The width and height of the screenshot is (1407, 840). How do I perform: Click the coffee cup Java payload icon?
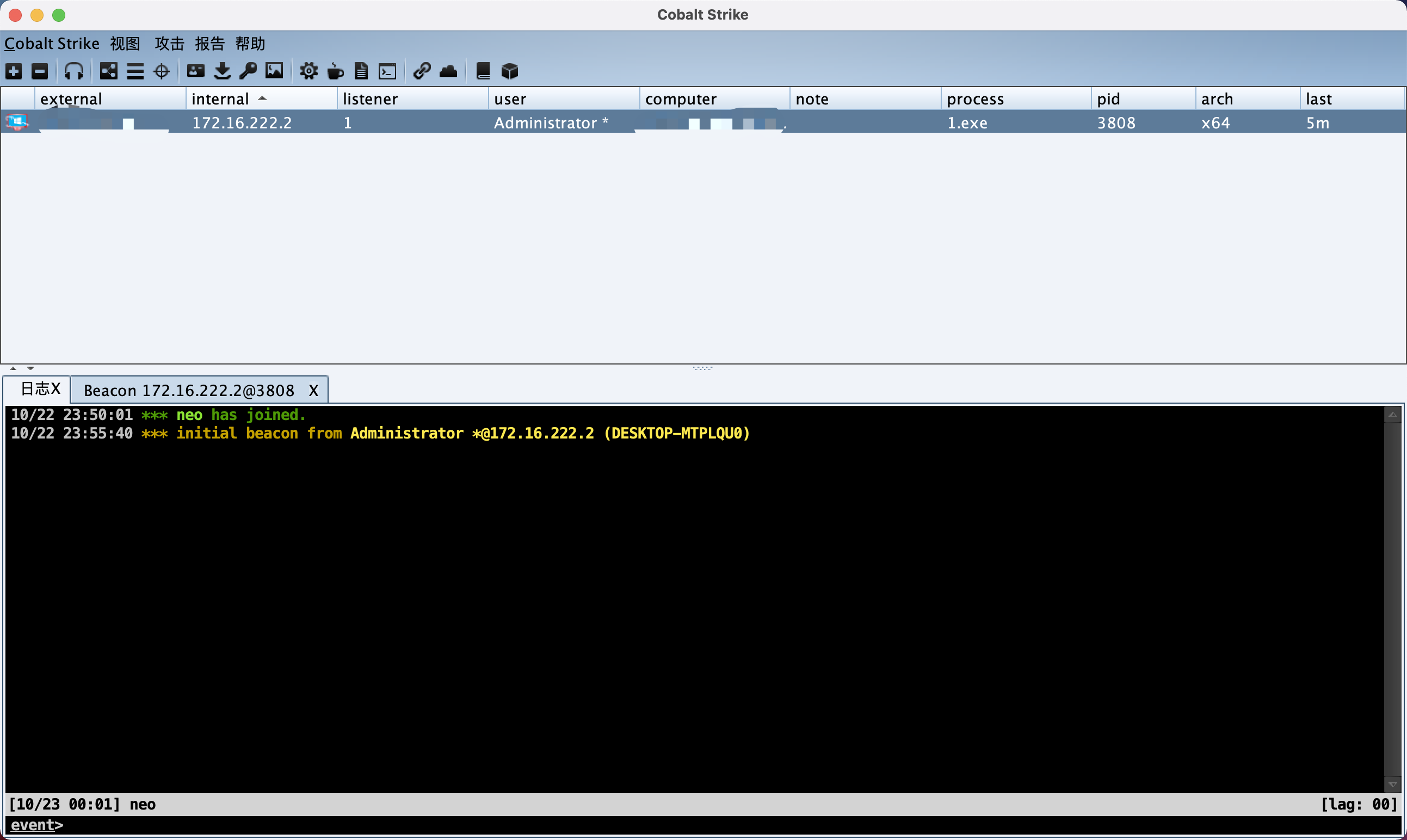click(x=335, y=71)
